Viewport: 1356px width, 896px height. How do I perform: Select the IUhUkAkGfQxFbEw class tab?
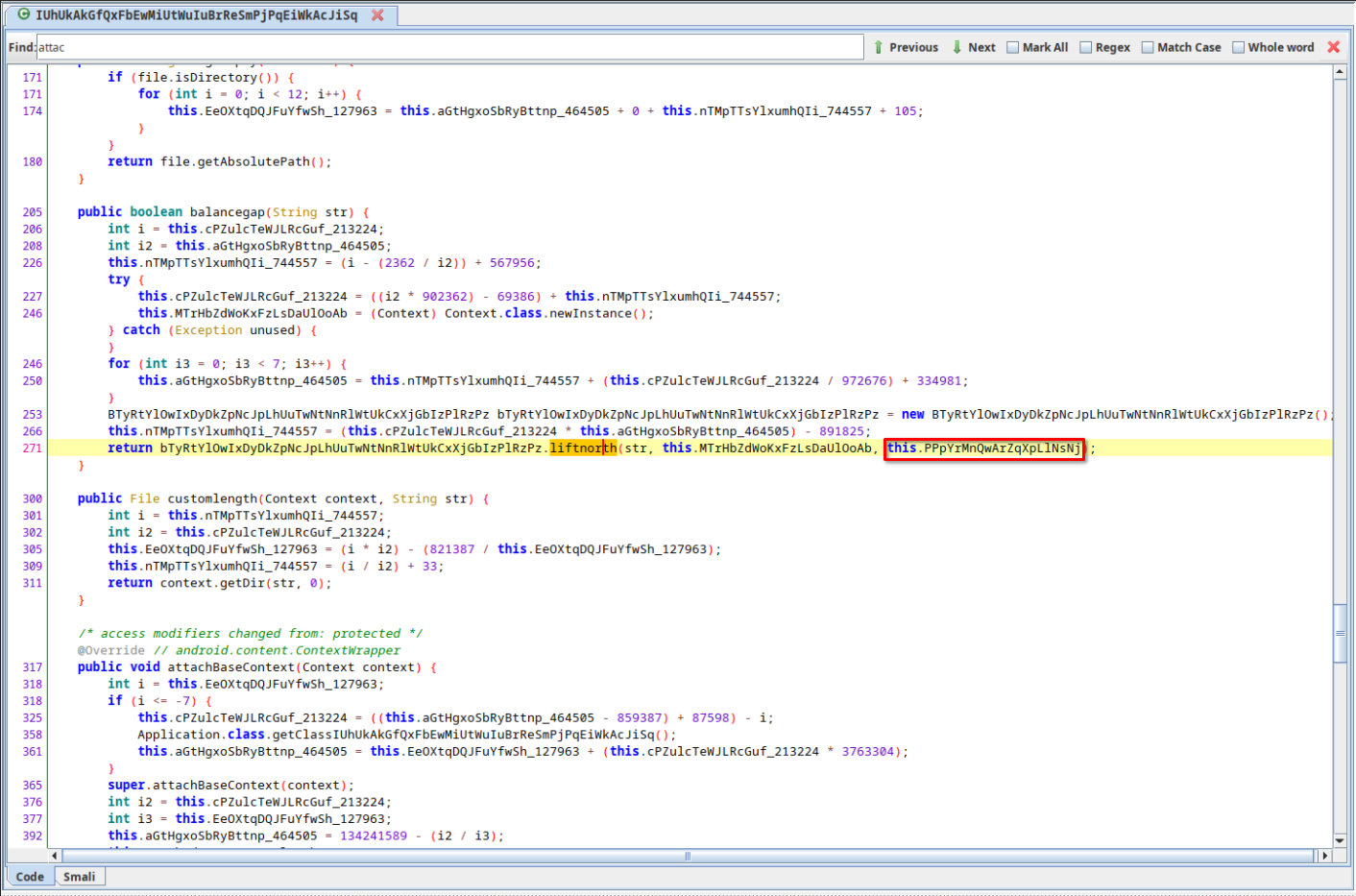(201, 15)
